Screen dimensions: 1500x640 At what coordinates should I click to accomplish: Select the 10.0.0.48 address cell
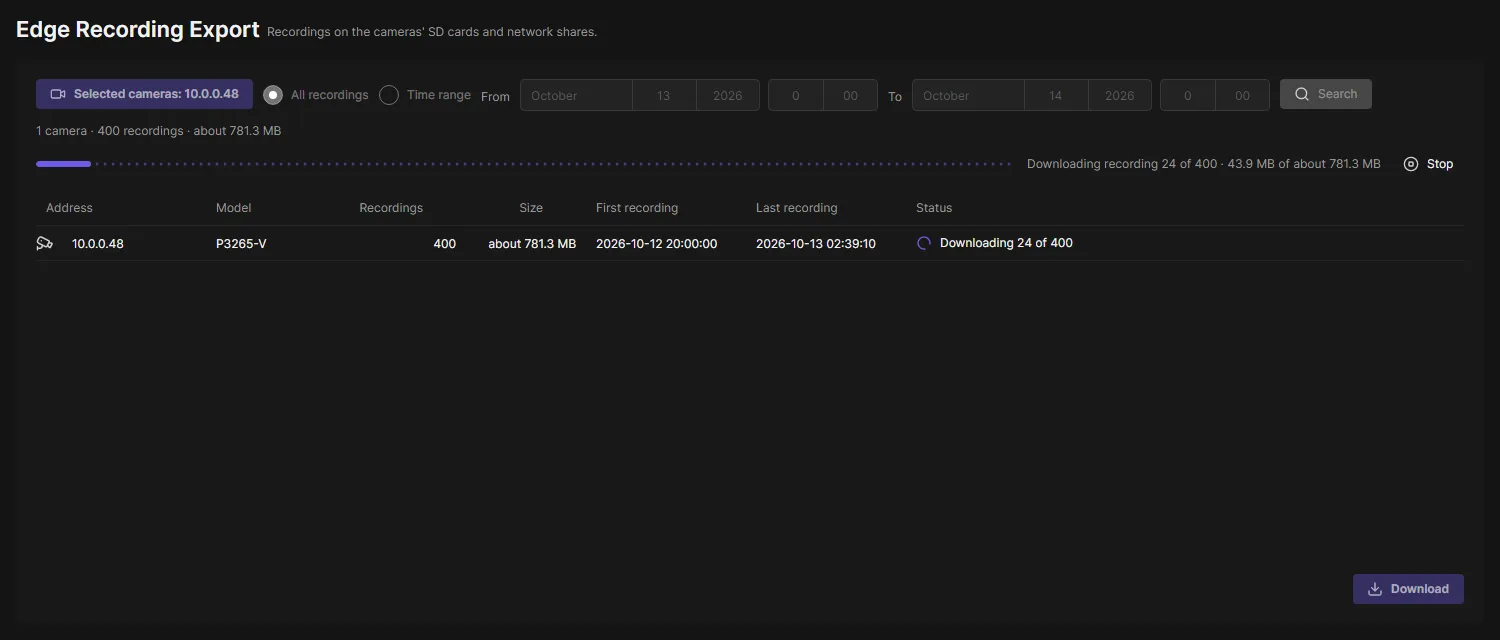(x=98, y=244)
